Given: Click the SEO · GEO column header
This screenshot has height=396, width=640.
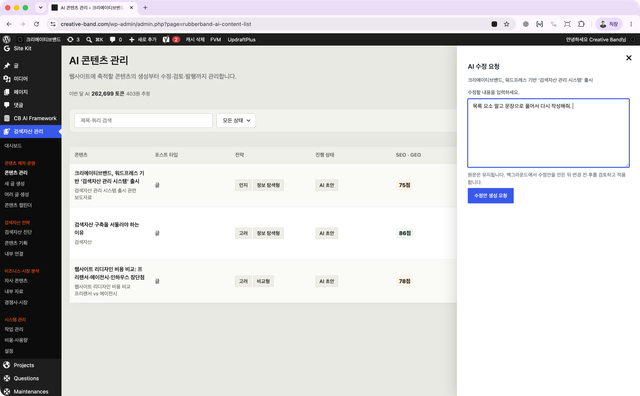Looking at the screenshot, I should coord(408,155).
